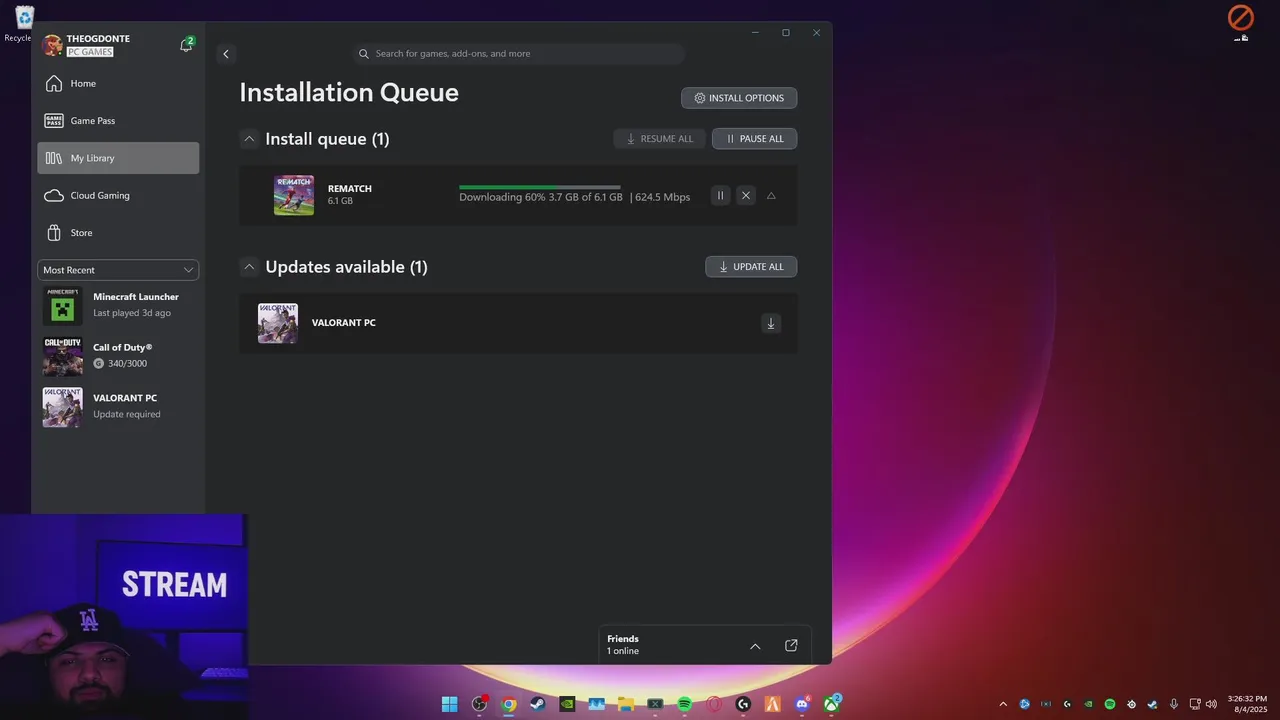Go back using the arrow icon
This screenshot has width=1280, height=720.
tap(226, 54)
